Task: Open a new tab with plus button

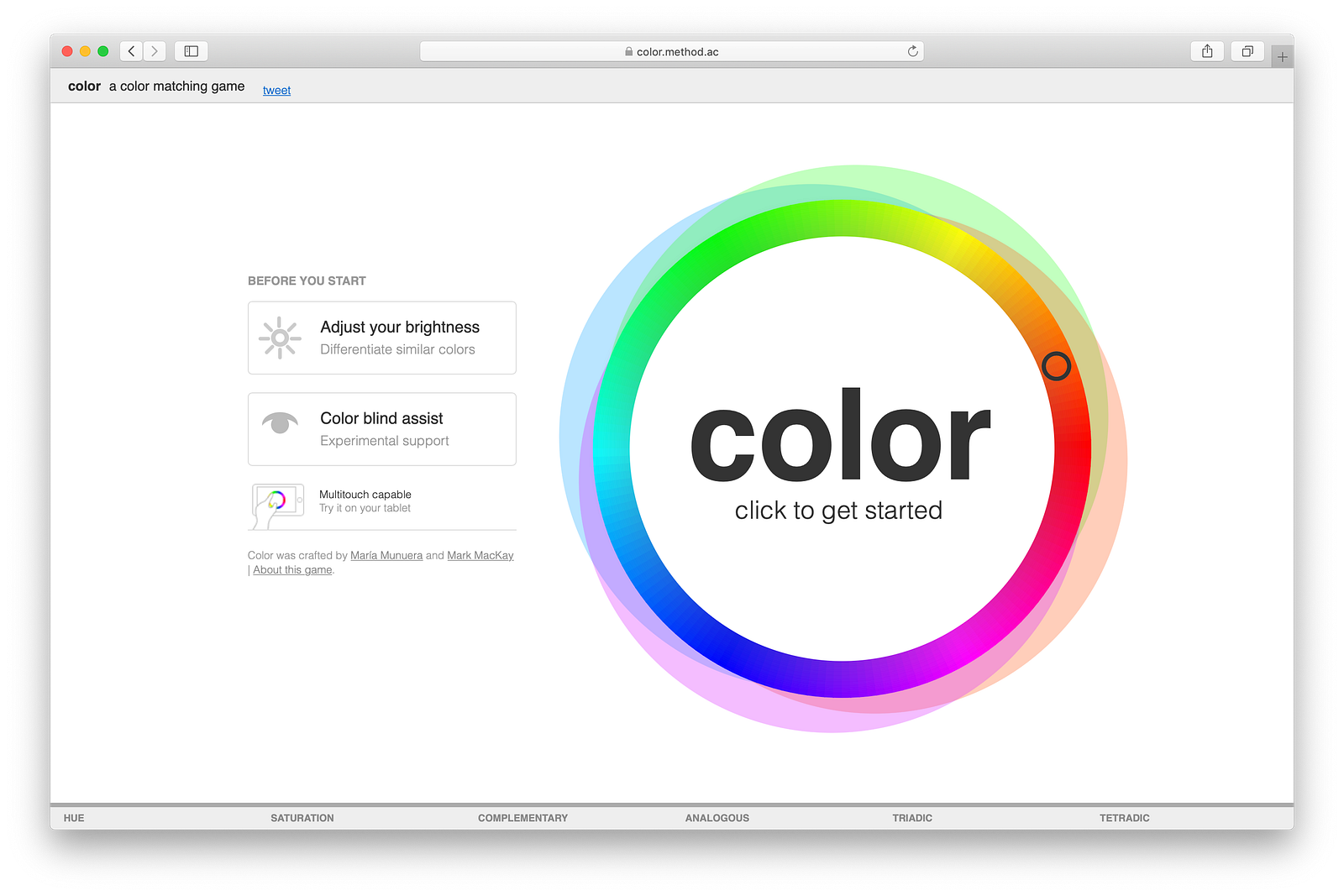Action: click(1282, 57)
